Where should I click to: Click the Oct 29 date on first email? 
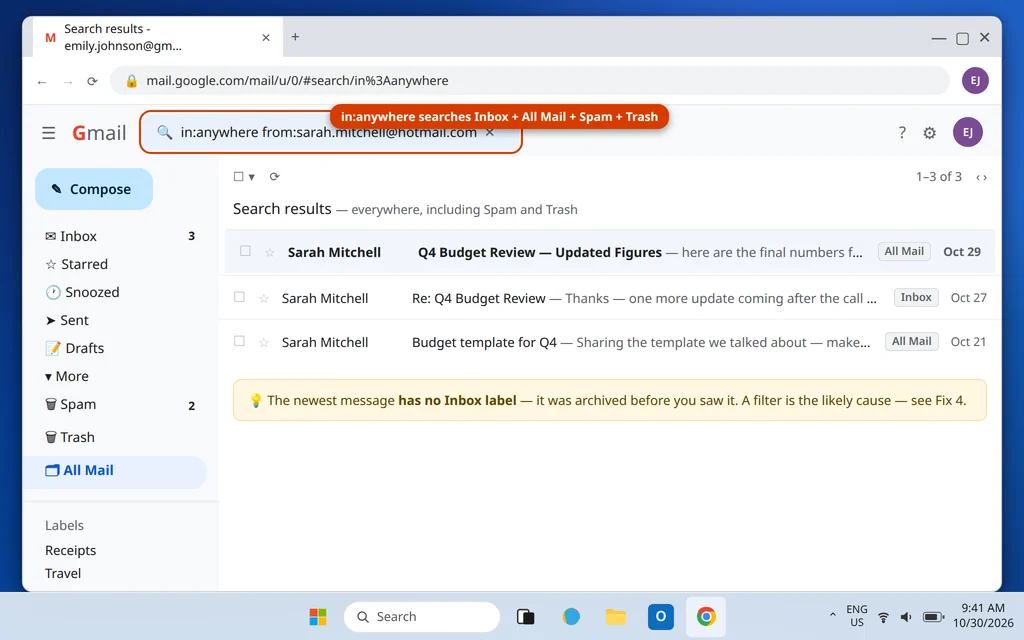click(962, 251)
